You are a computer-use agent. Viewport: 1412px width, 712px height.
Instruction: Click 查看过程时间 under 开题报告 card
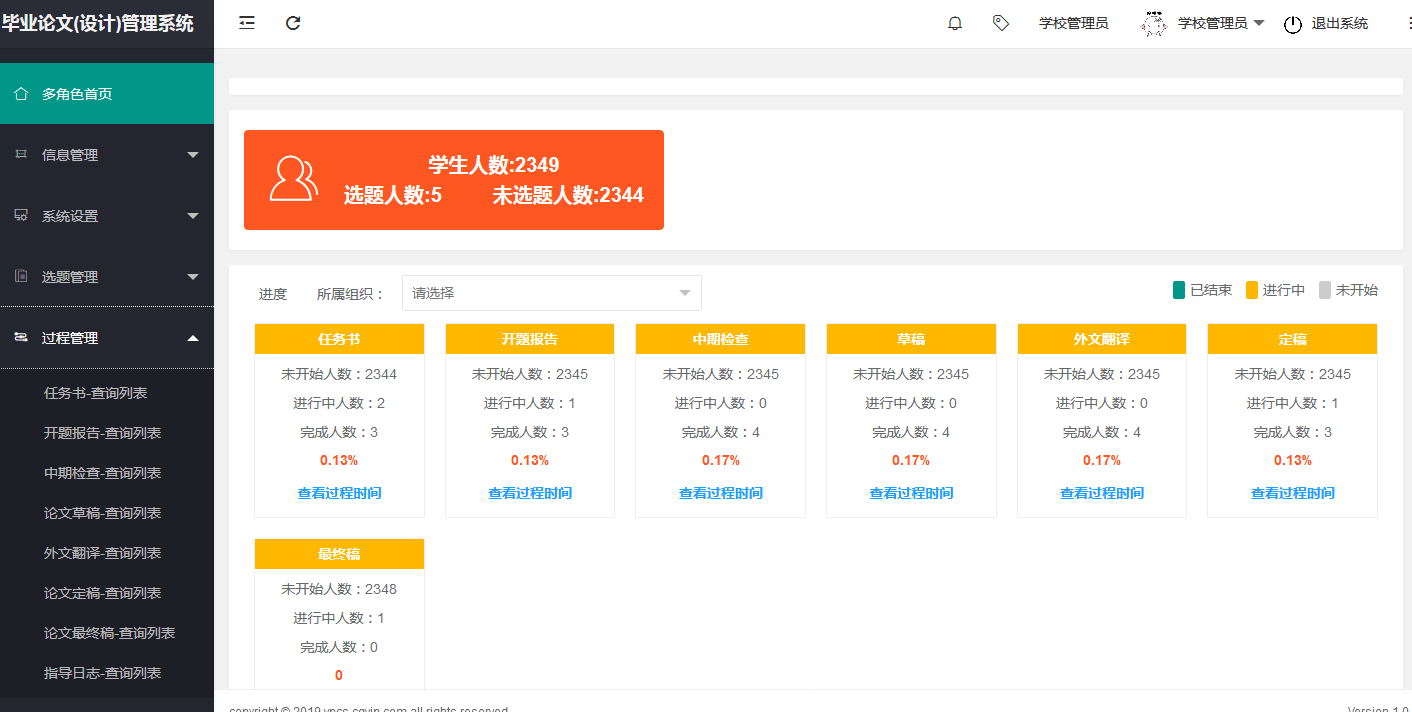(x=530, y=493)
